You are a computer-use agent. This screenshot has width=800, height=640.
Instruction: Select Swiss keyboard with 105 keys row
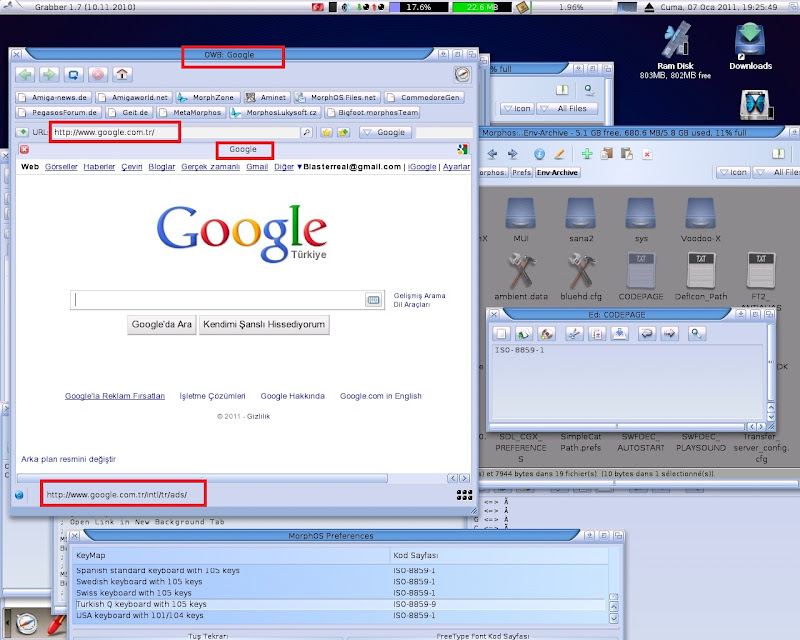(340, 593)
